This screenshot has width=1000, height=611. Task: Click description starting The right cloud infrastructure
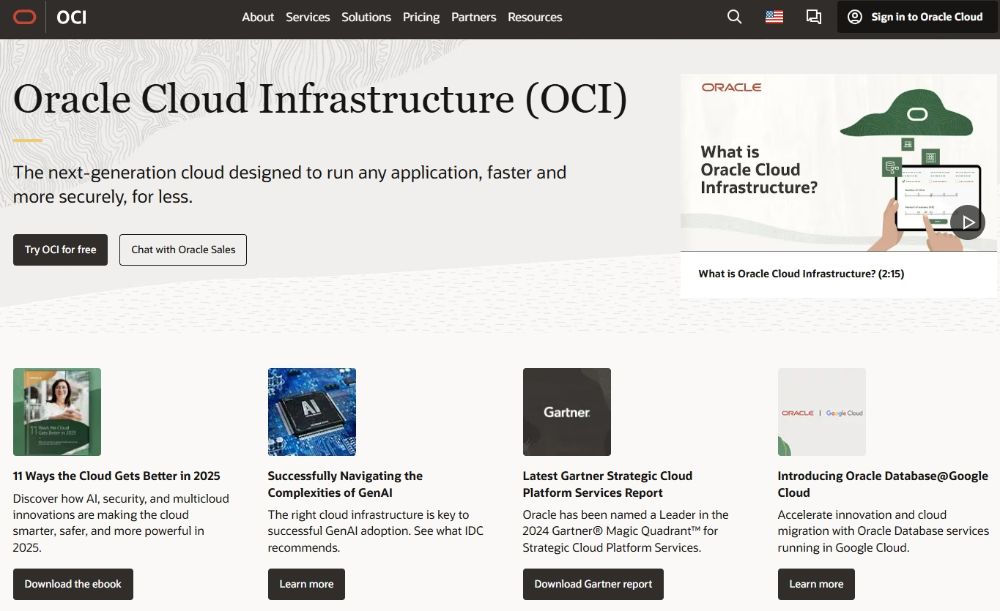(x=376, y=531)
